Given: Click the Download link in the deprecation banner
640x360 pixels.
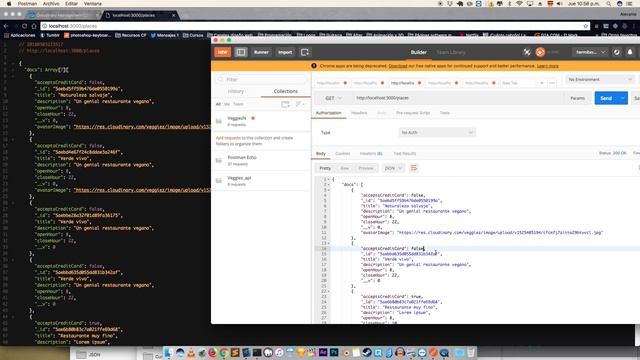Looking at the screenshot, I should point(398,66).
